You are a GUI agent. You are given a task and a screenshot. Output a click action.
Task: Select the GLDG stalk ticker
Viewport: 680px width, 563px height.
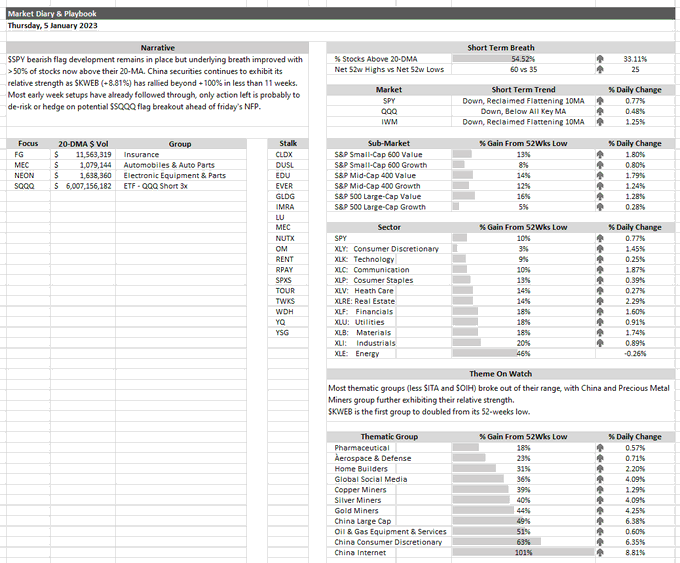click(x=288, y=196)
